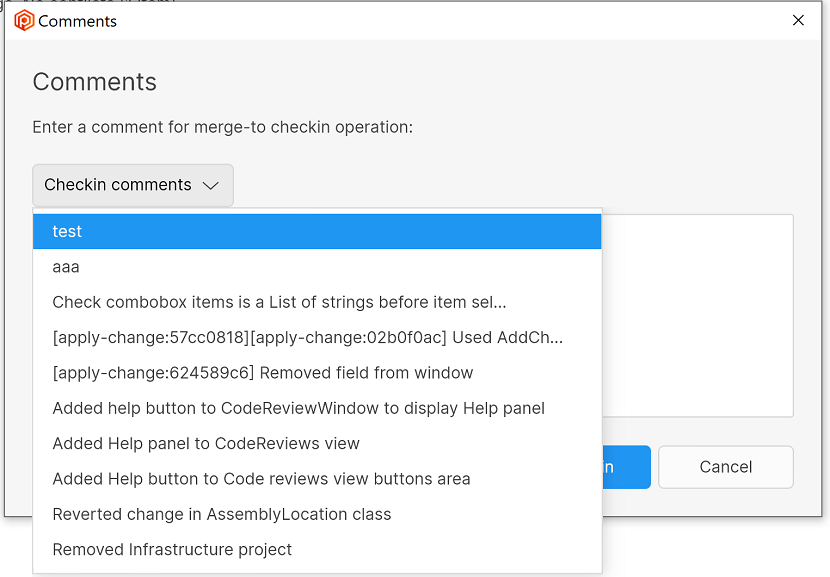Click the Plastic SCM logo in title bar
Viewport: 830px width, 577px height.
point(24,20)
